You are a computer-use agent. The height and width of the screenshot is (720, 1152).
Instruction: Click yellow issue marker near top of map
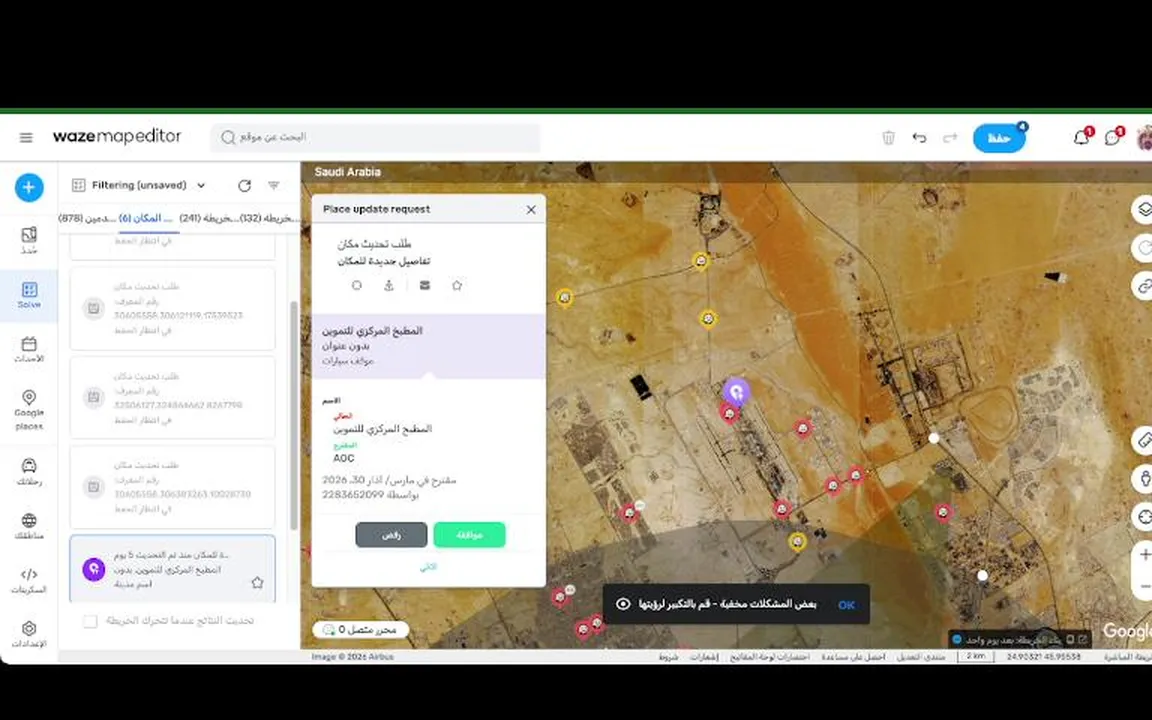coord(701,261)
